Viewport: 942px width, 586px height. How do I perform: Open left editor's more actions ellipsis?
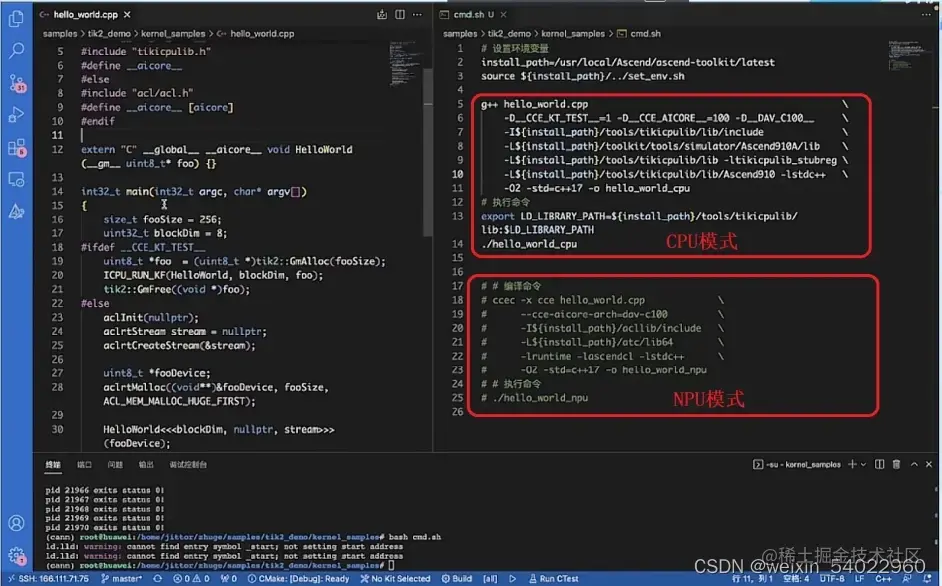[x=417, y=14]
